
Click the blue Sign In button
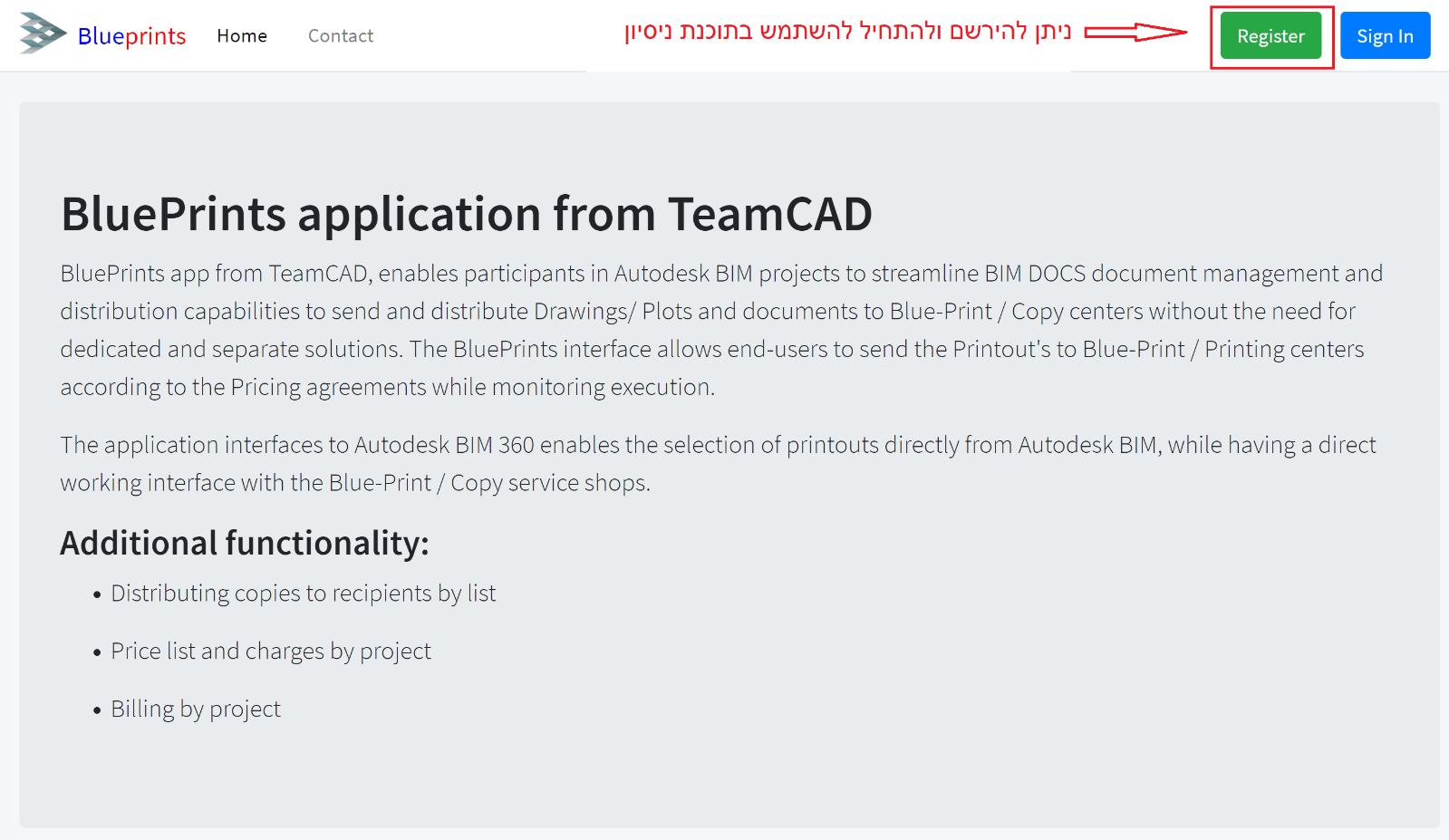pyautogui.click(x=1385, y=36)
